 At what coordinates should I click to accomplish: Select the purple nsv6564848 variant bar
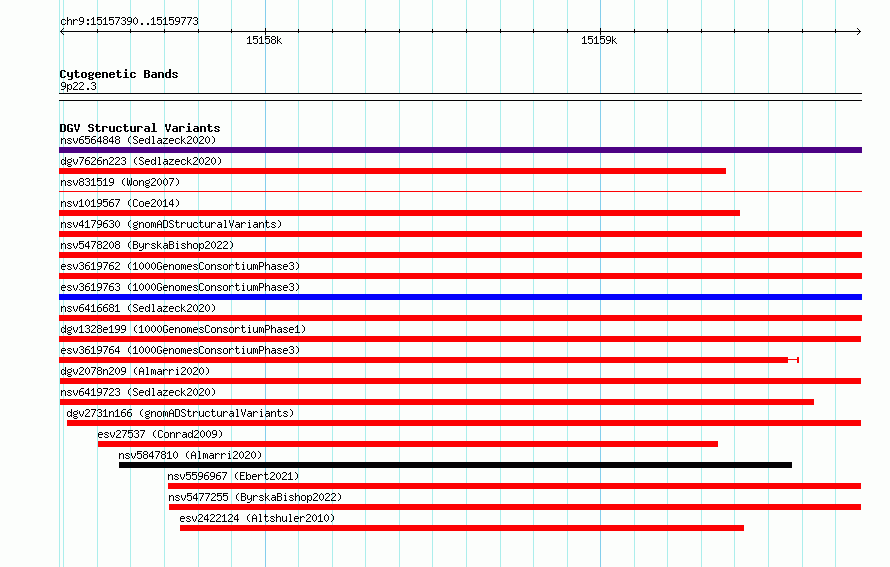[460, 150]
